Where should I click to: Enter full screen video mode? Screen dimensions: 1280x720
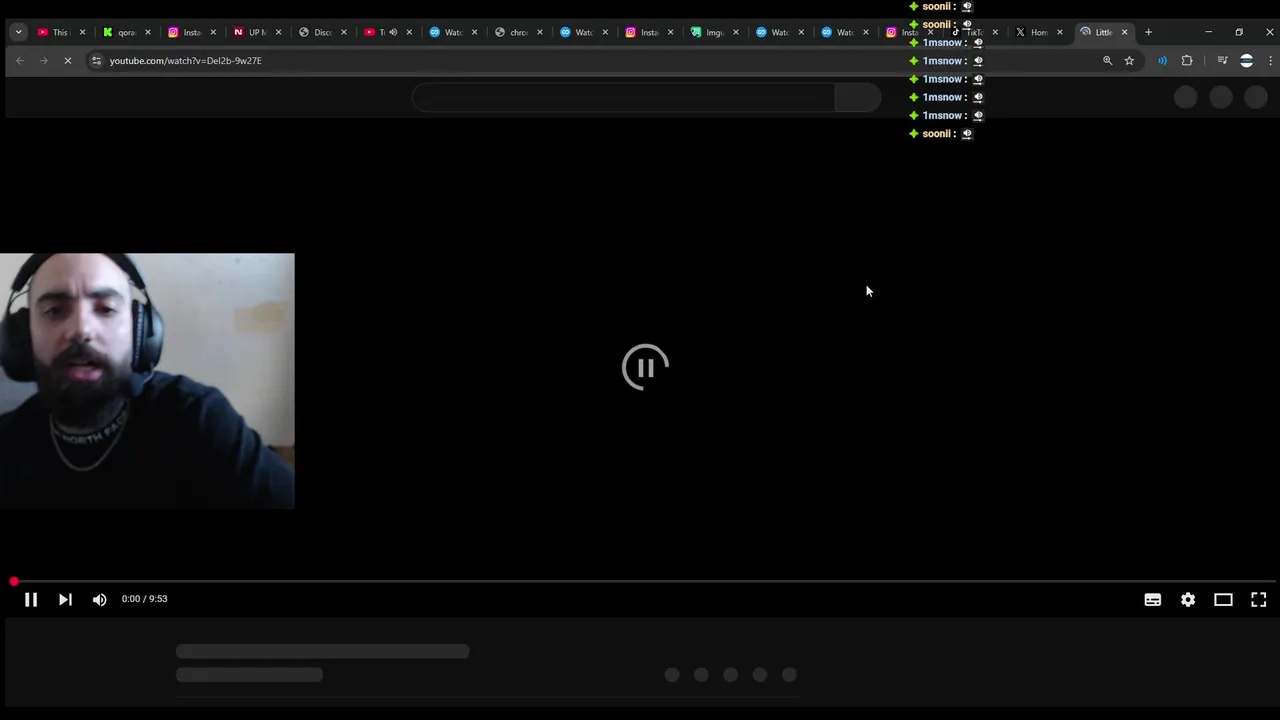click(x=1259, y=599)
